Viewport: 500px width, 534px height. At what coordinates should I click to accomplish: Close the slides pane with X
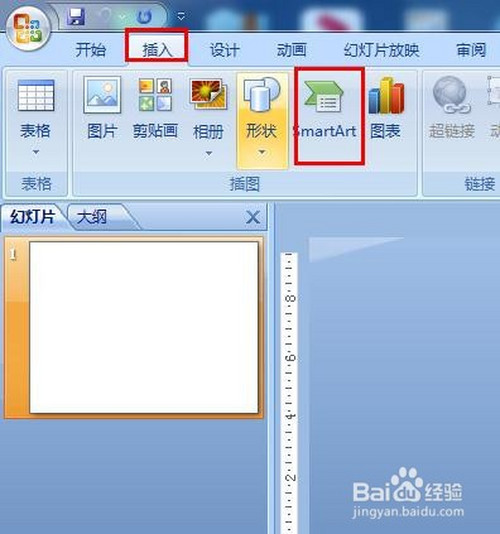253,217
